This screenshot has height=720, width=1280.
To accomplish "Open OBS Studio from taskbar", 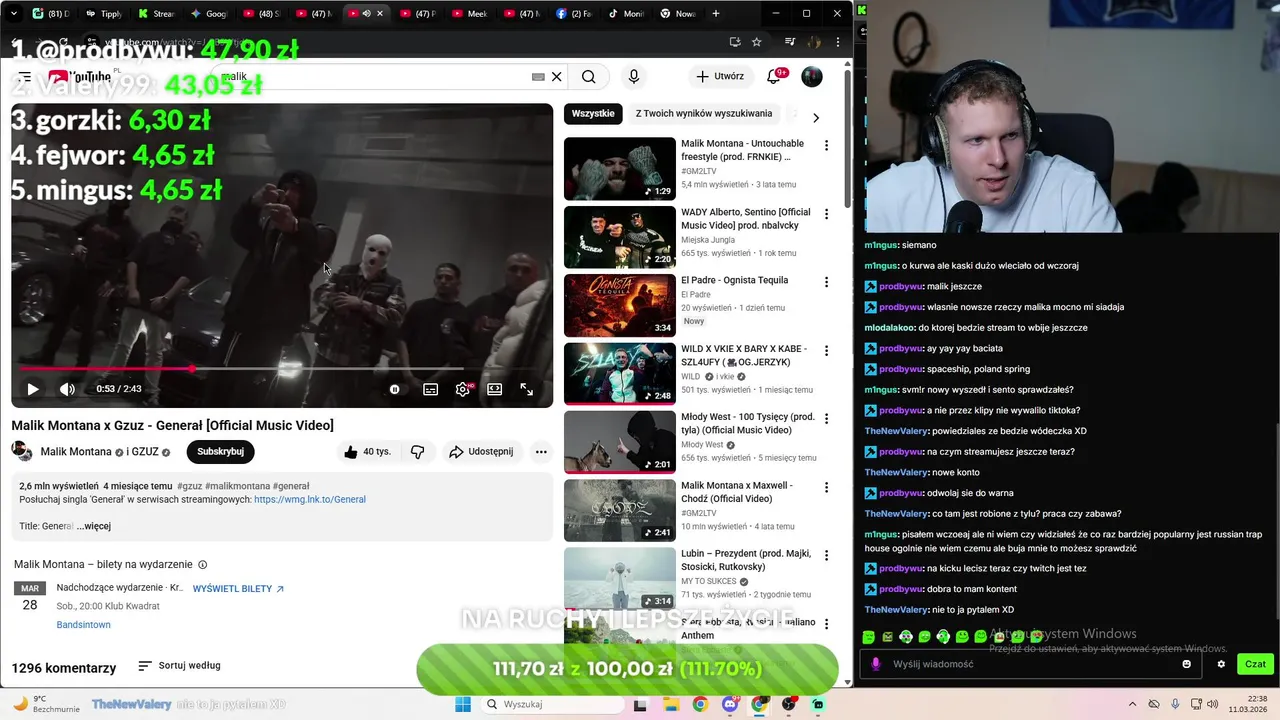I will [789, 705].
